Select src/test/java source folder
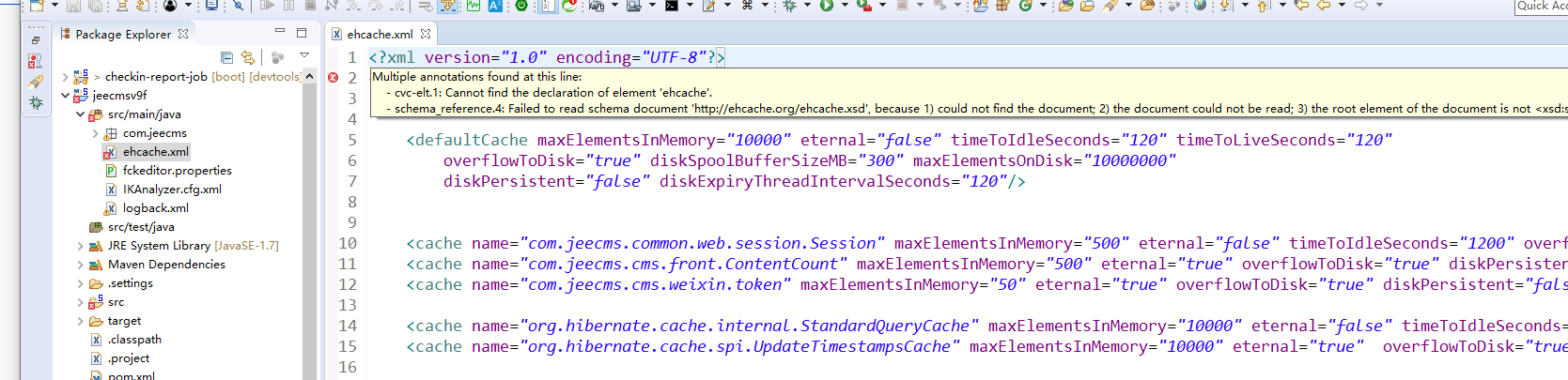Viewport: 1568px width, 380px height. (x=141, y=227)
